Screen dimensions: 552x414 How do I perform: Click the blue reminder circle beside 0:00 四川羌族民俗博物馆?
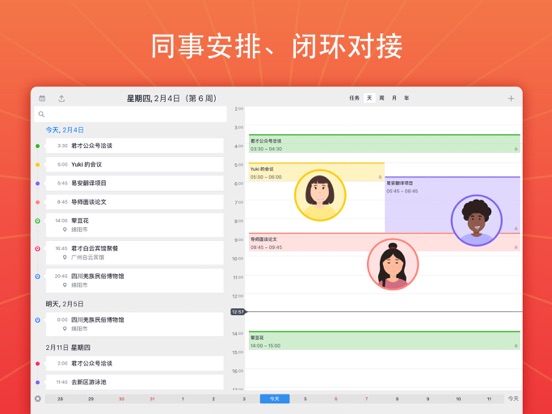coord(38,320)
